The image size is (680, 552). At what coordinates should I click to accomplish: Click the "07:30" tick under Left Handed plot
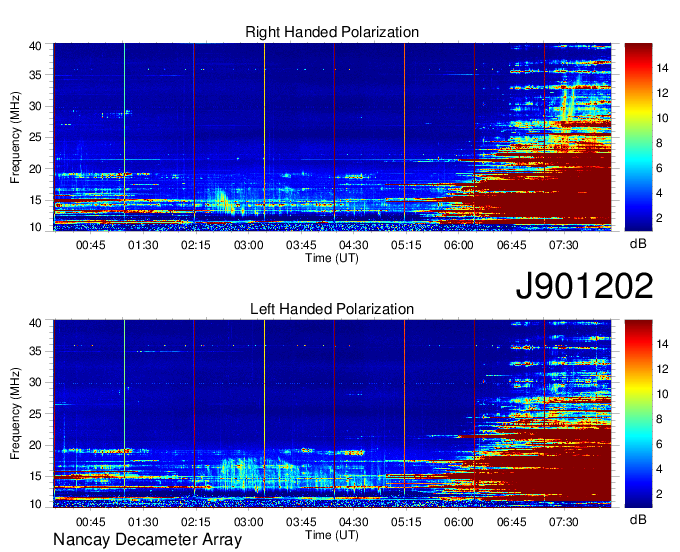pyautogui.click(x=564, y=522)
